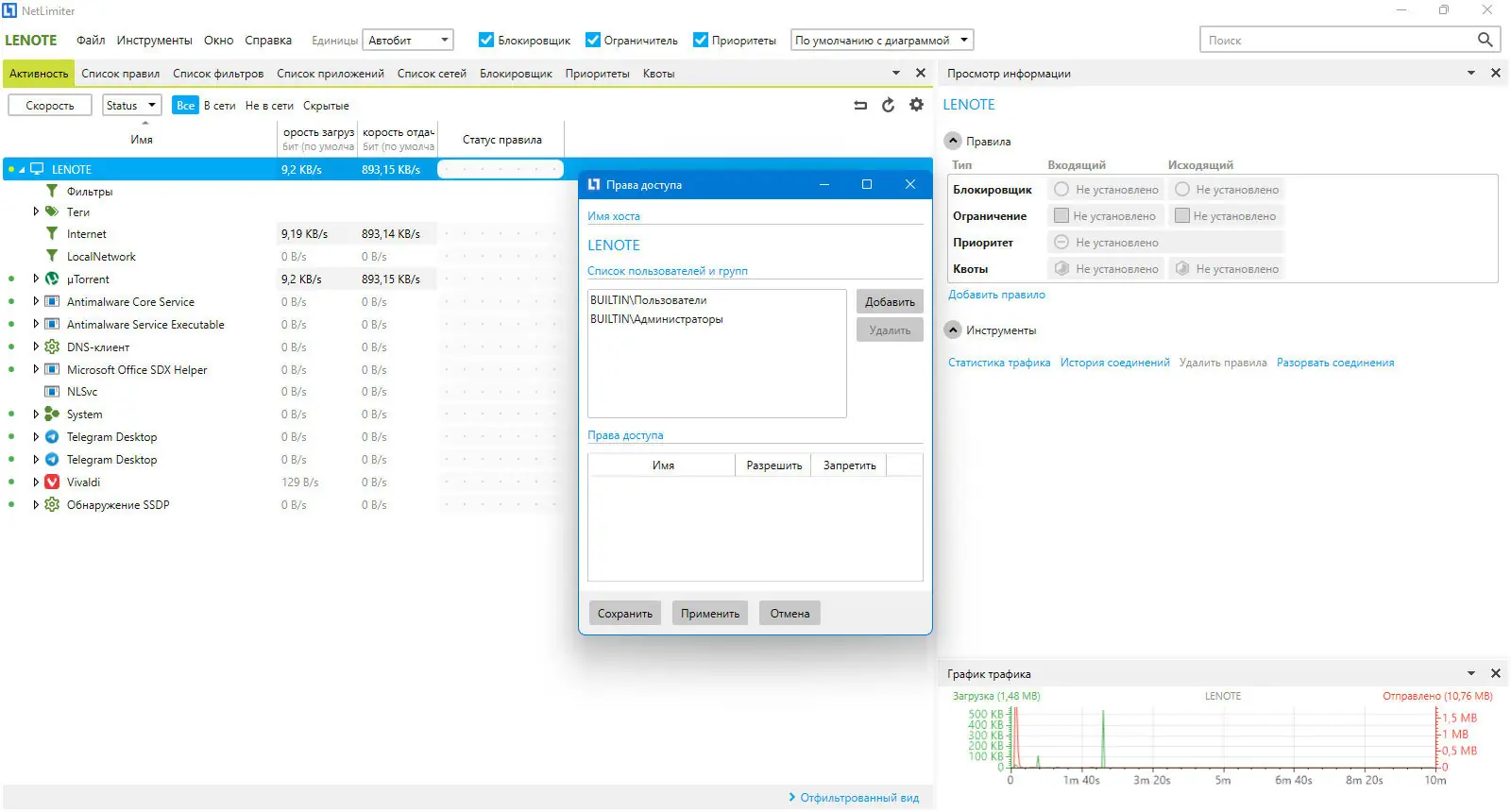Check the outgoing Ограничение rule checkbox

(1181, 215)
